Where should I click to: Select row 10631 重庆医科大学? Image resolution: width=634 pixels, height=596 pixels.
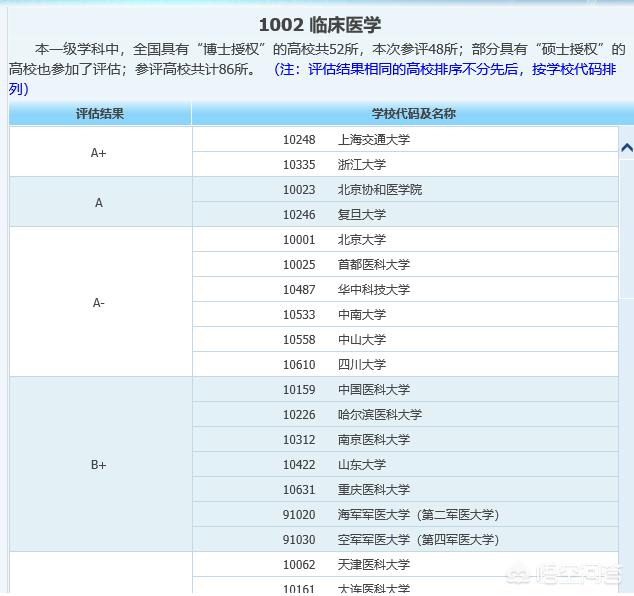click(x=405, y=490)
